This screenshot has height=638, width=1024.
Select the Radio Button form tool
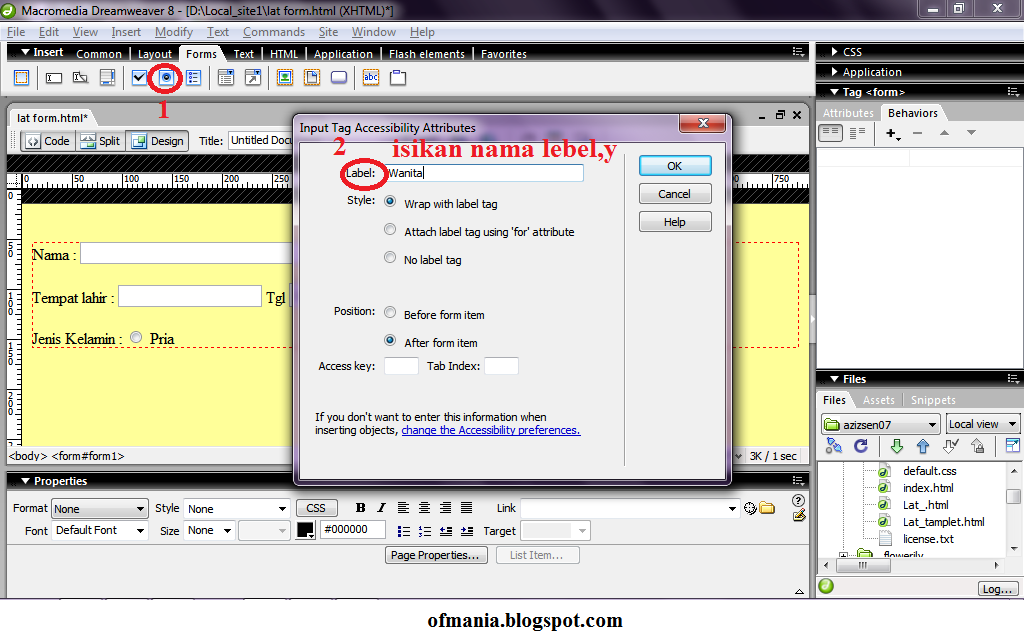point(164,77)
